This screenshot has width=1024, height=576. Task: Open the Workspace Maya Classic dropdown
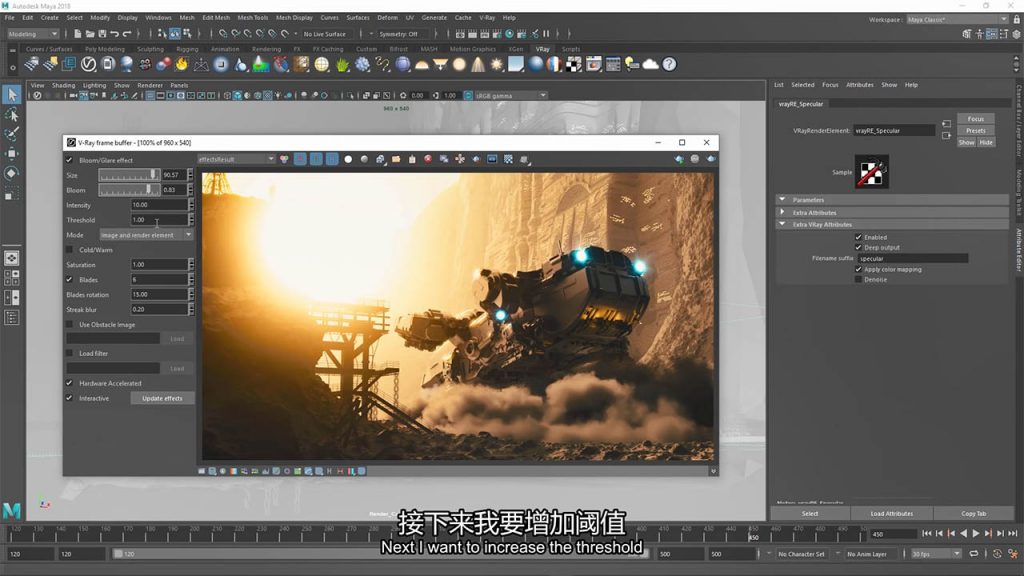[x=957, y=20]
